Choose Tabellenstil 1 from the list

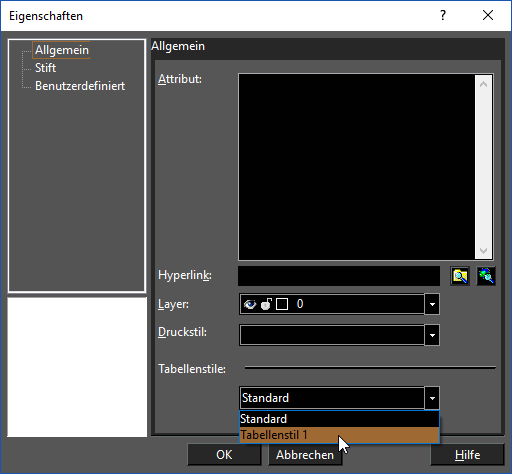(339, 435)
